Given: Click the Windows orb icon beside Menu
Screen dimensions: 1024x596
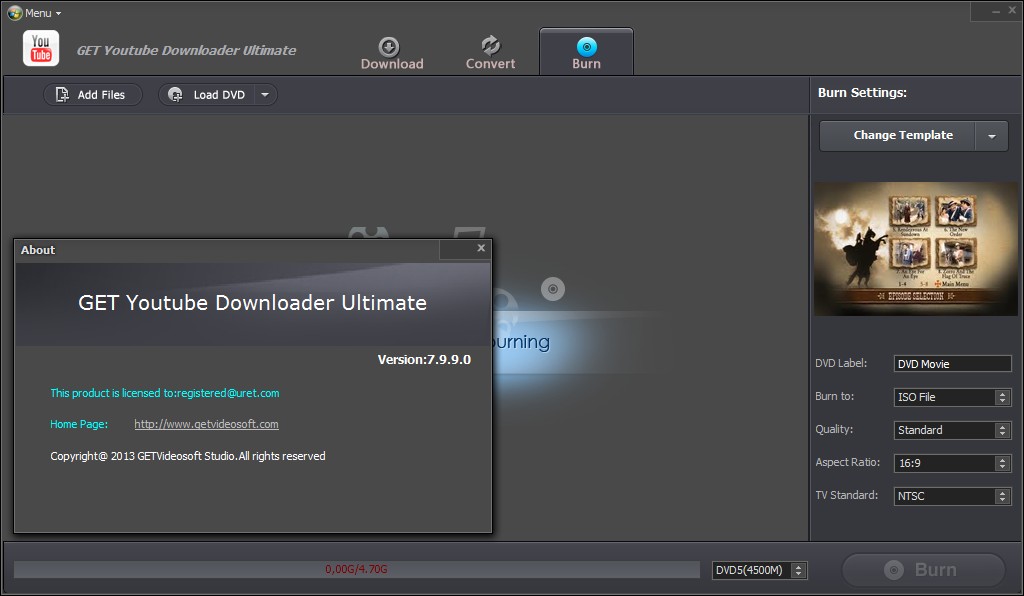Looking at the screenshot, I should tap(14, 13).
